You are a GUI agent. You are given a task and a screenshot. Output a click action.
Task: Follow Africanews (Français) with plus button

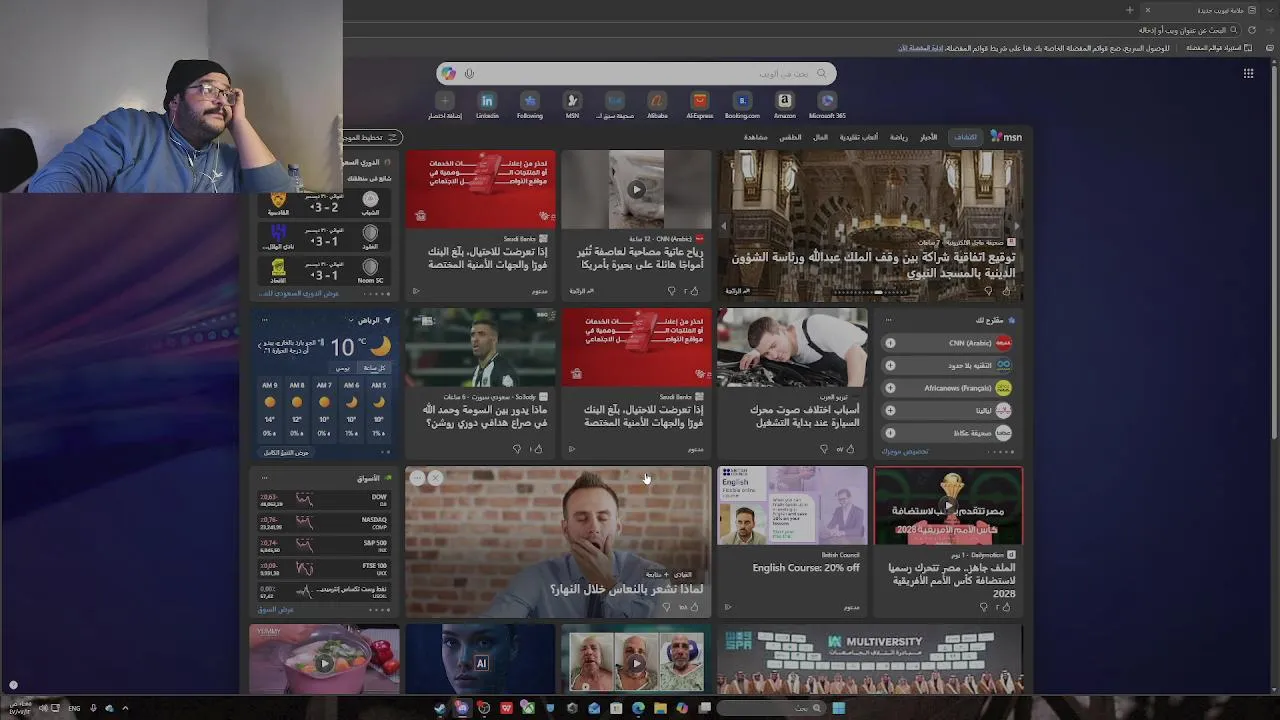(890, 388)
